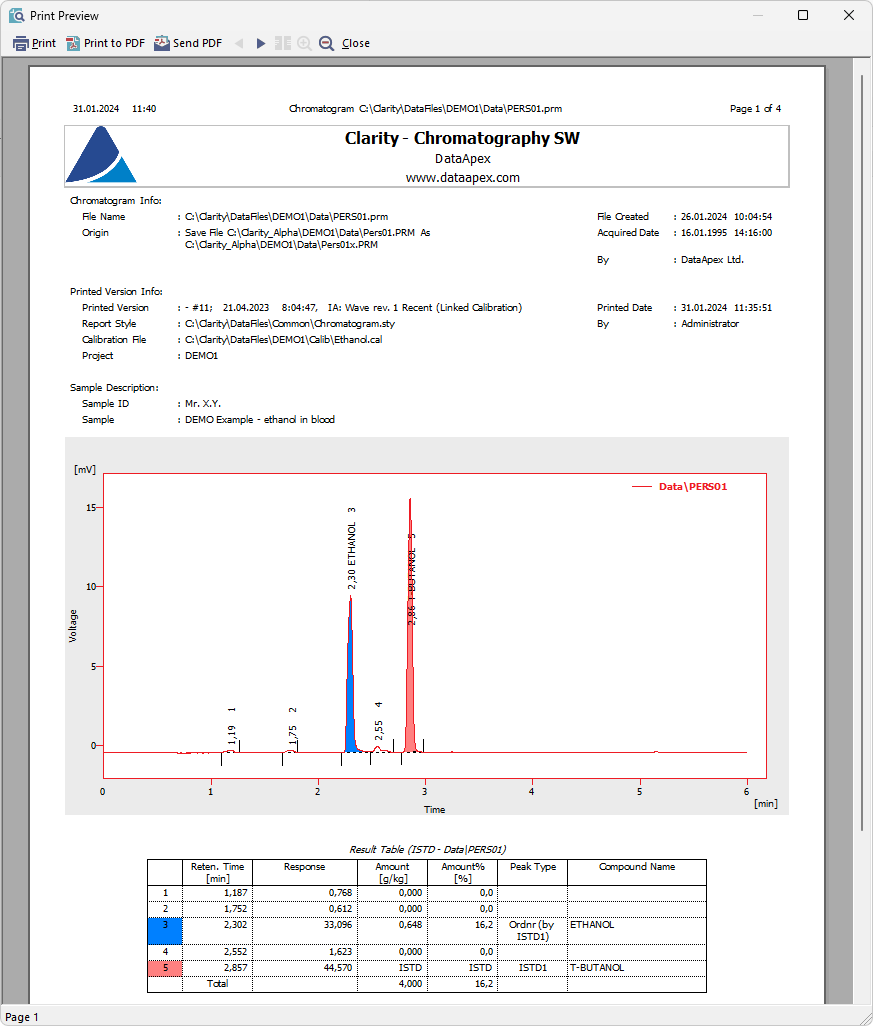Click the www.dataapex.com address in the header

pyautogui.click(x=463, y=177)
